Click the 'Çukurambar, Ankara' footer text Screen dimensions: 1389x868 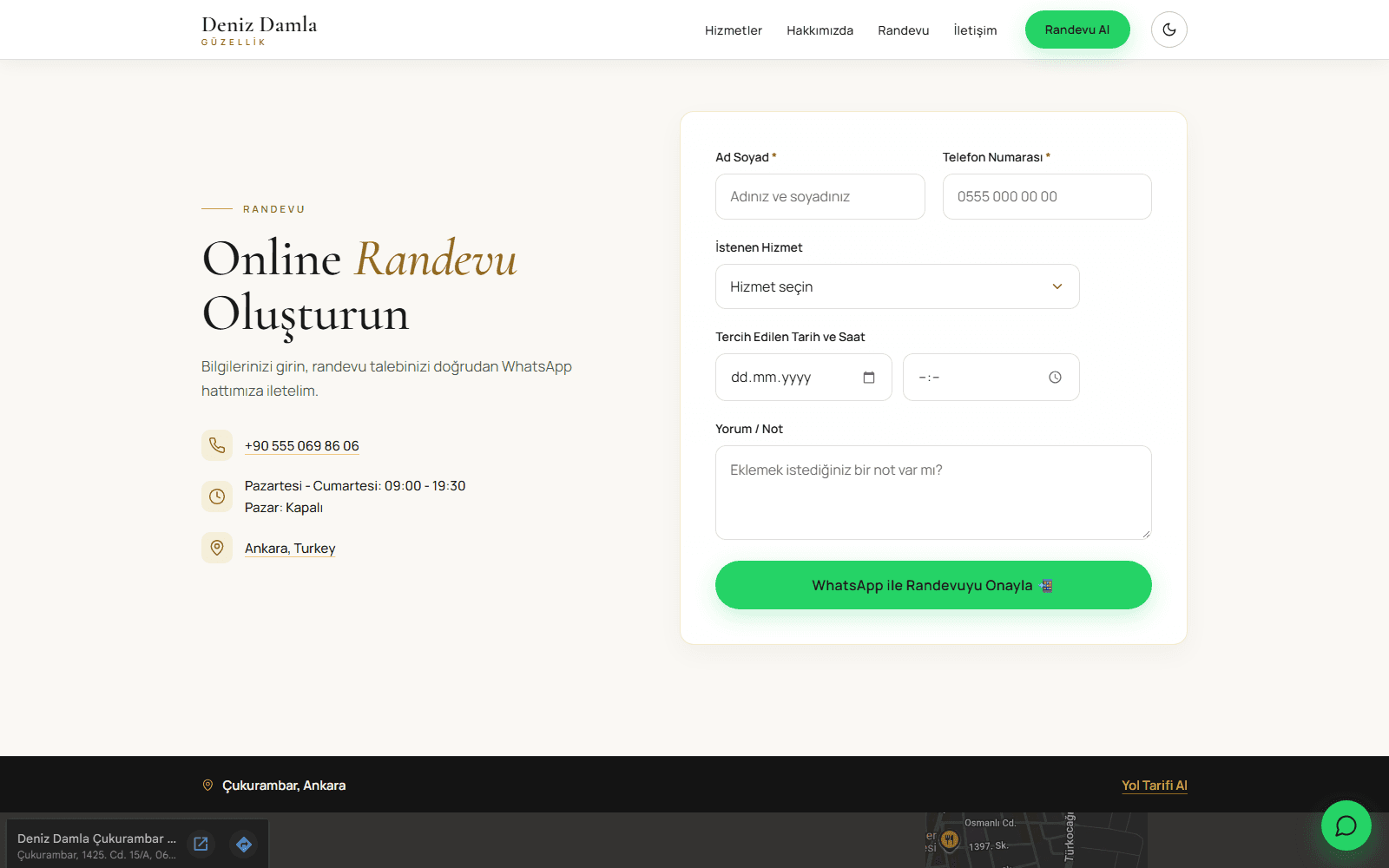tap(284, 786)
